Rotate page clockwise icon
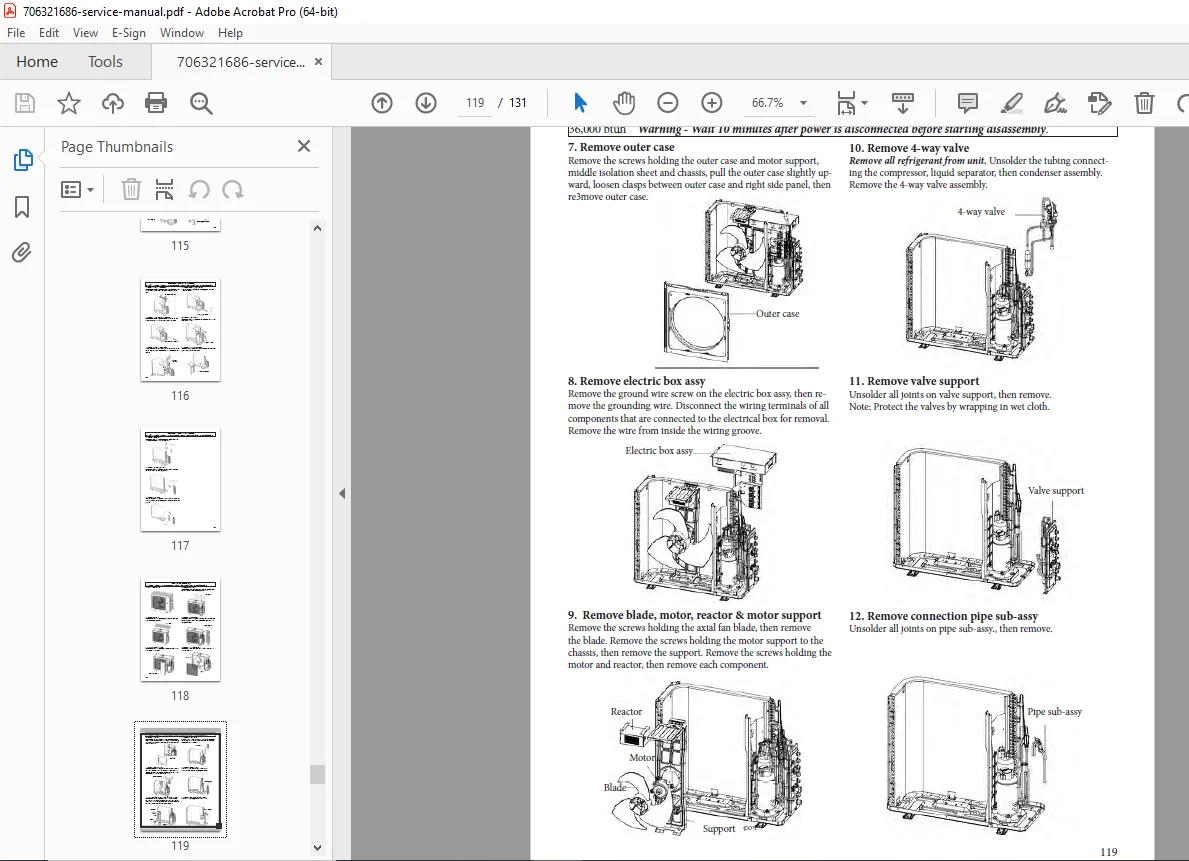Image resolution: width=1189 pixels, height=861 pixels. pyautogui.click(x=233, y=189)
